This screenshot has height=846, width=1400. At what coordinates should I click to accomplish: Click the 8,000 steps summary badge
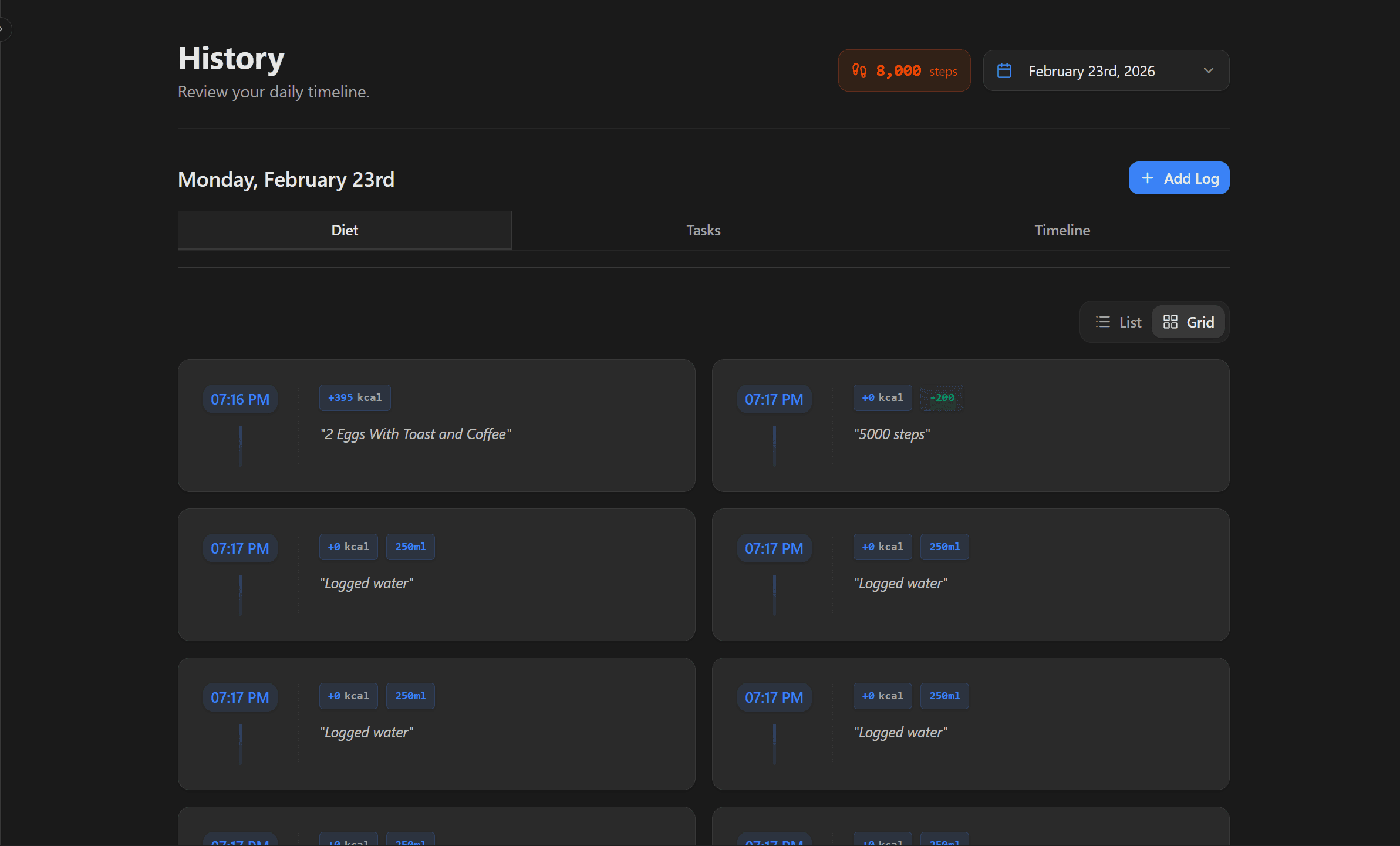[x=904, y=70]
